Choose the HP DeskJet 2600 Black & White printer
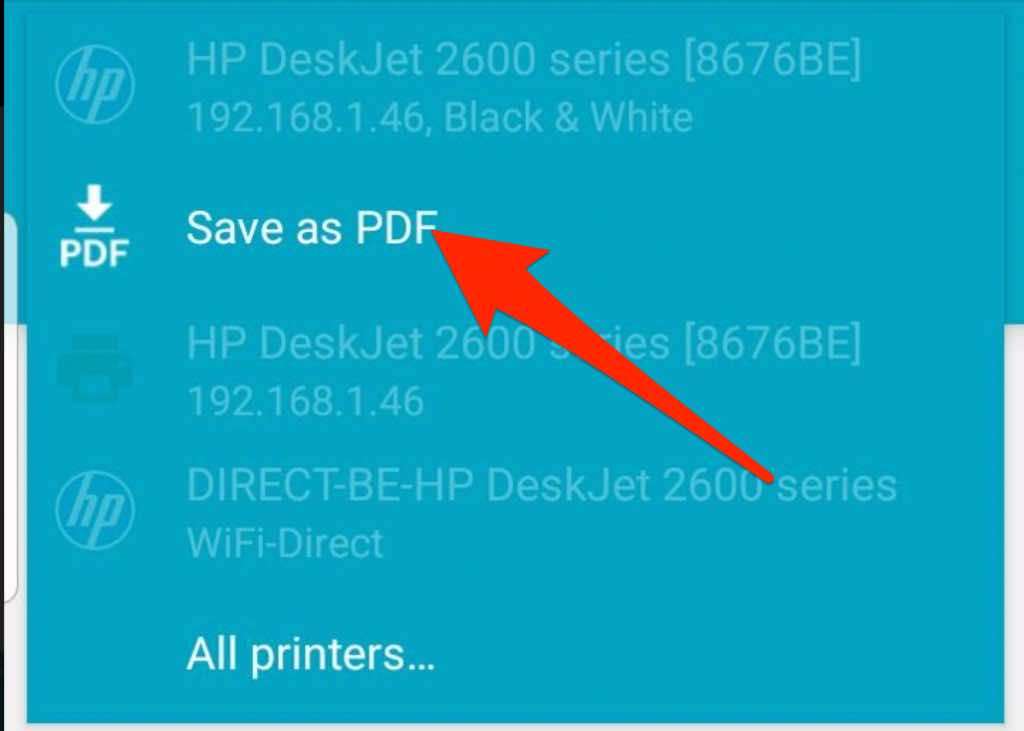This screenshot has height=731, width=1024. 515,85
